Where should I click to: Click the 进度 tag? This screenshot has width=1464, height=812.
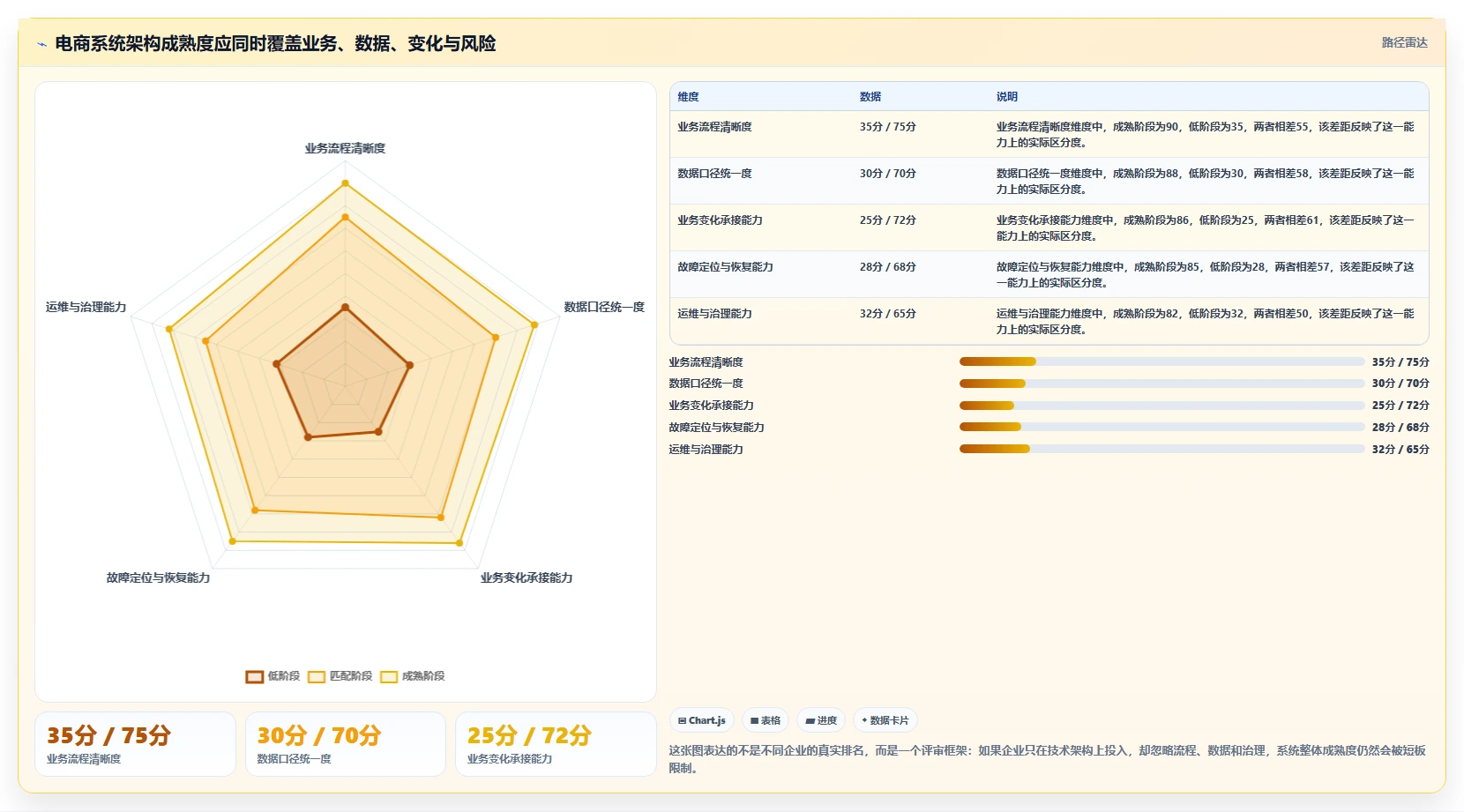click(x=821, y=720)
